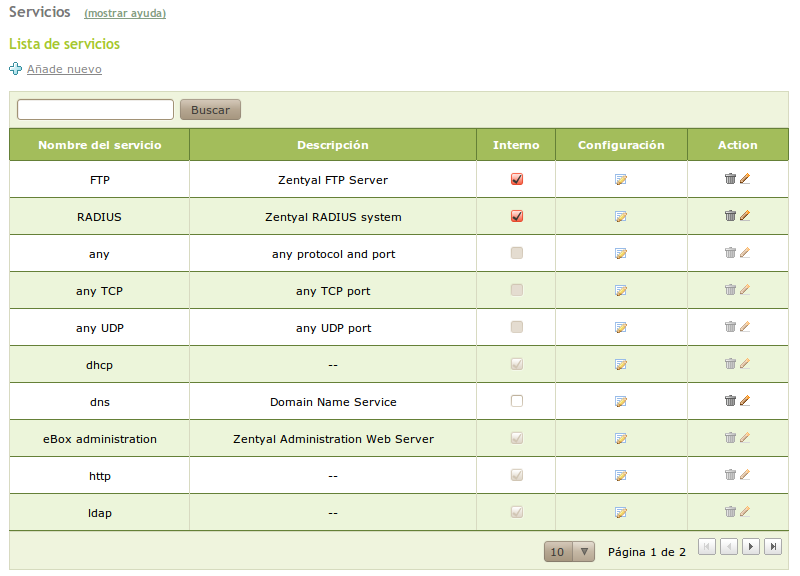Click the 'Domain Name Service' description

point(333,402)
